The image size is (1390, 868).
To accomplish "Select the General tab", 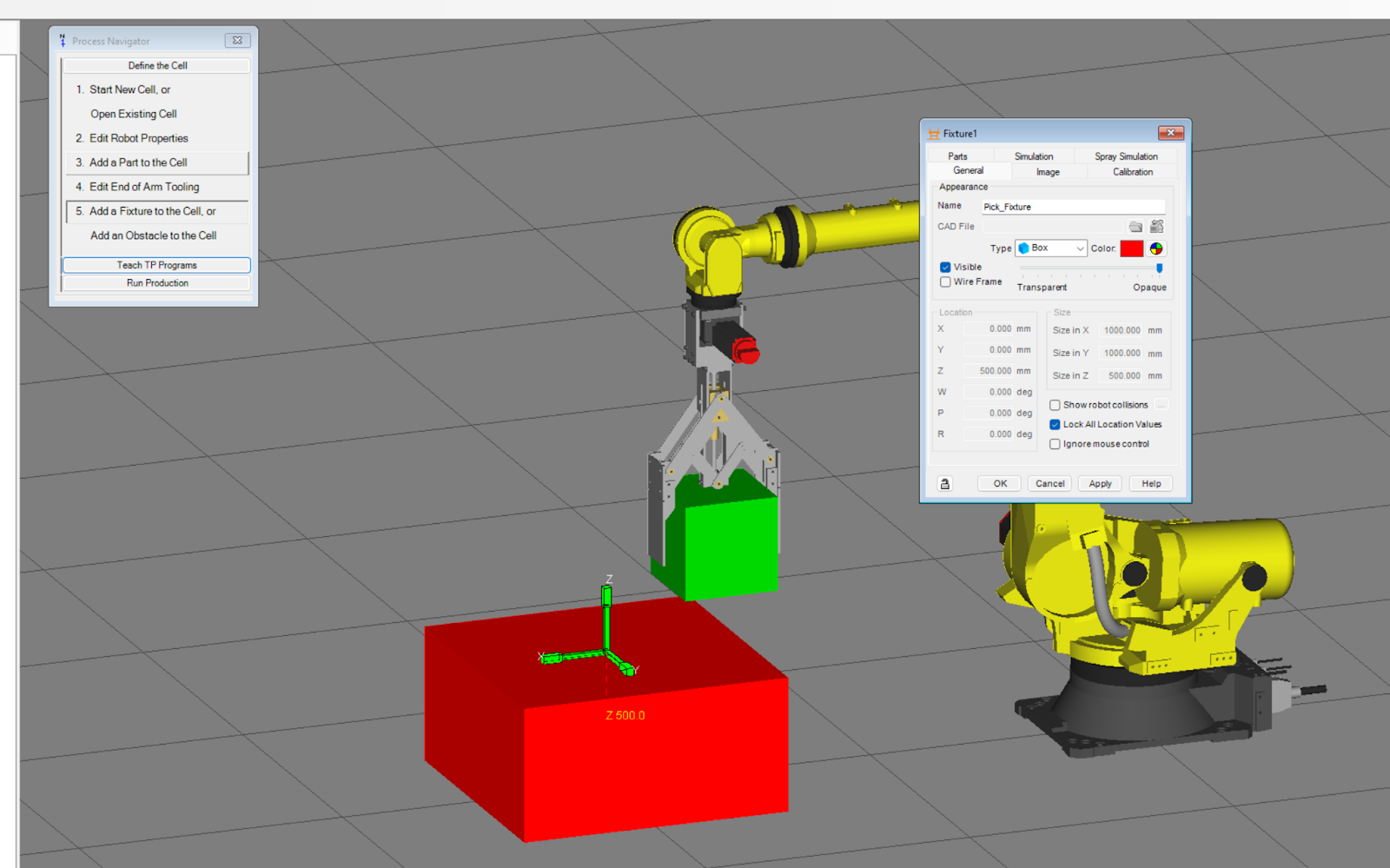I will coord(969,171).
